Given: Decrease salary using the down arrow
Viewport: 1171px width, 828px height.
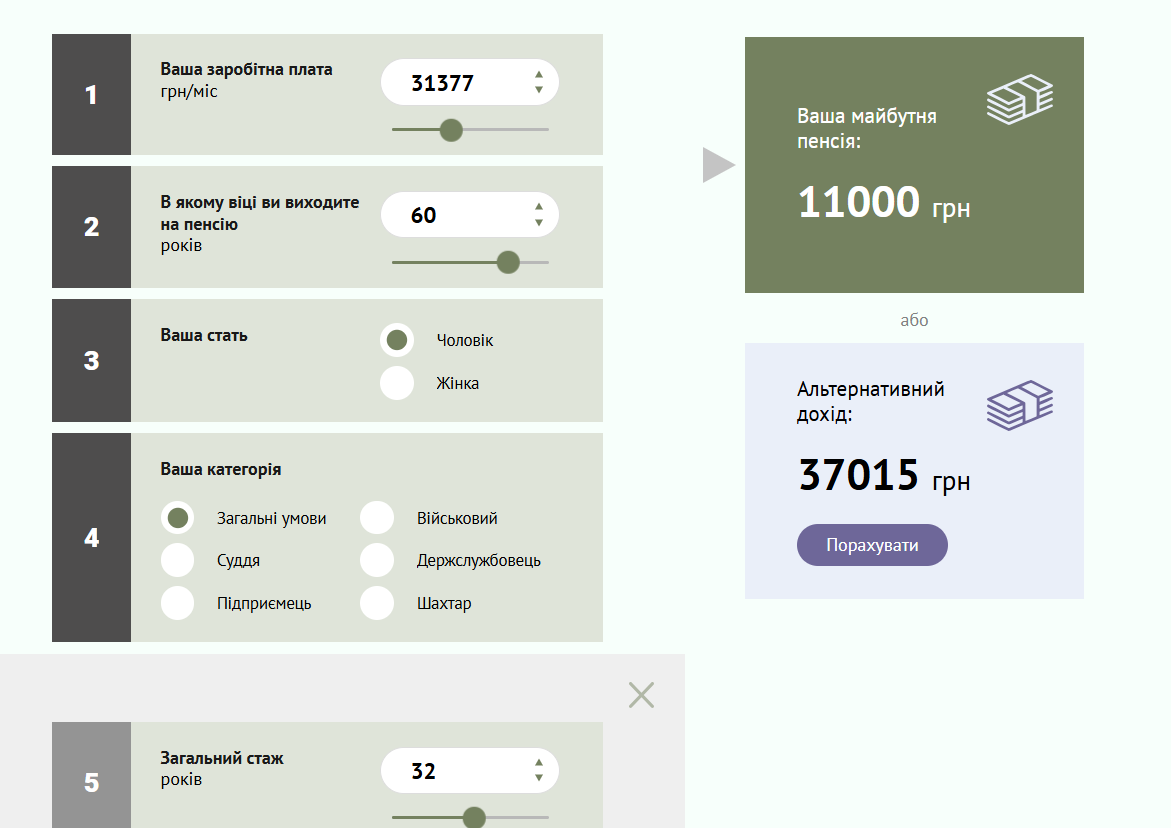Looking at the screenshot, I should (x=539, y=90).
